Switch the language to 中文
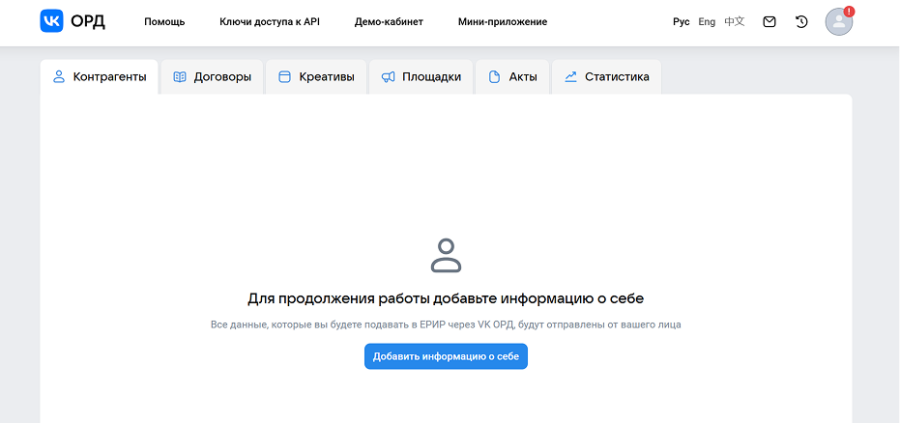This screenshot has width=900, height=423. 734,21
